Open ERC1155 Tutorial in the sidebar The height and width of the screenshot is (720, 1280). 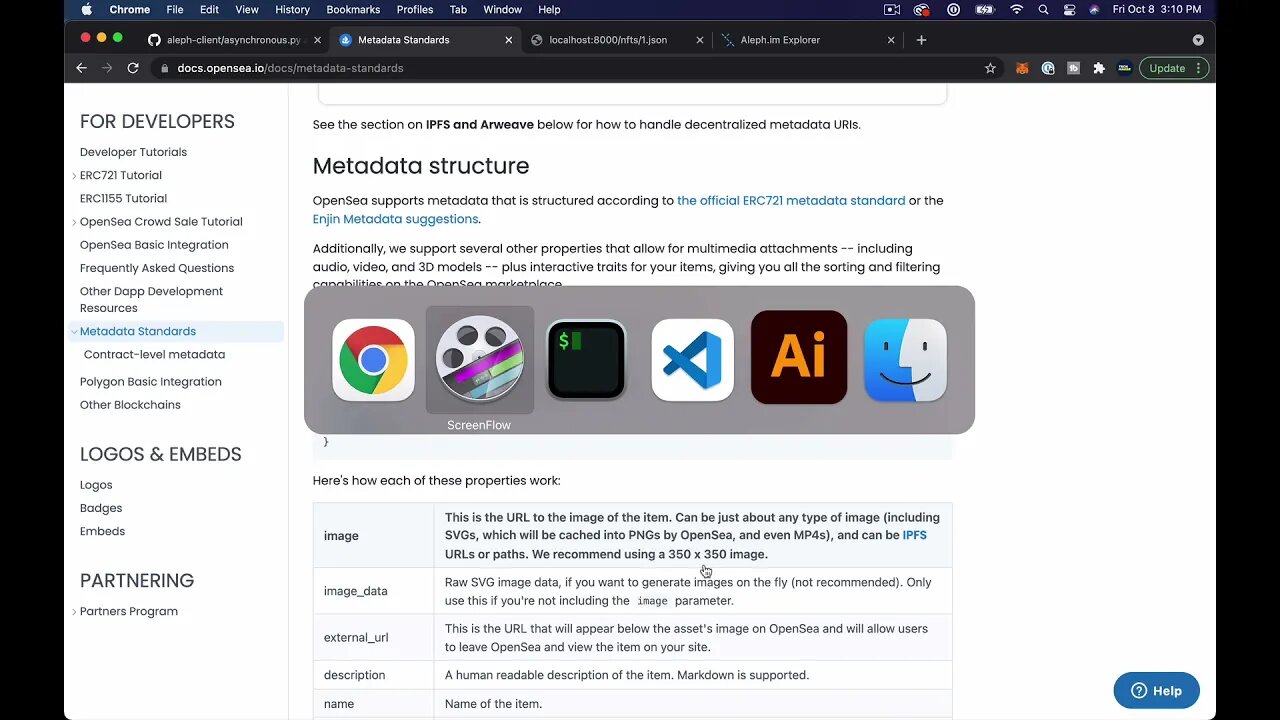(x=123, y=198)
